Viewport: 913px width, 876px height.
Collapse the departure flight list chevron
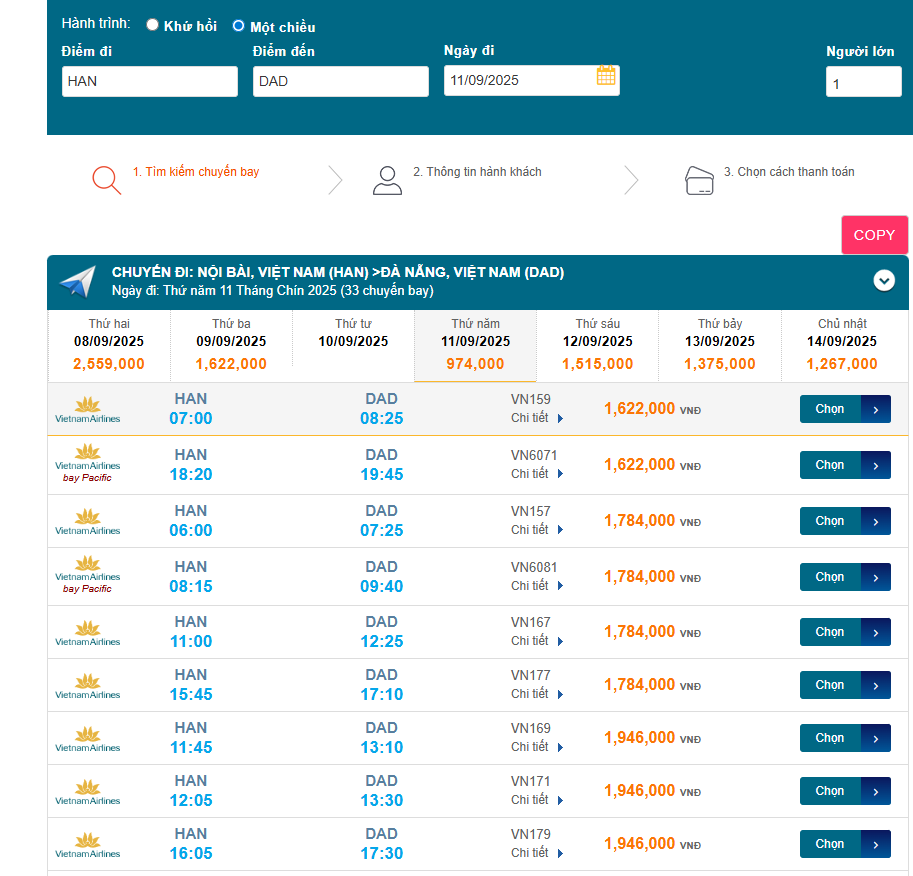(x=884, y=281)
